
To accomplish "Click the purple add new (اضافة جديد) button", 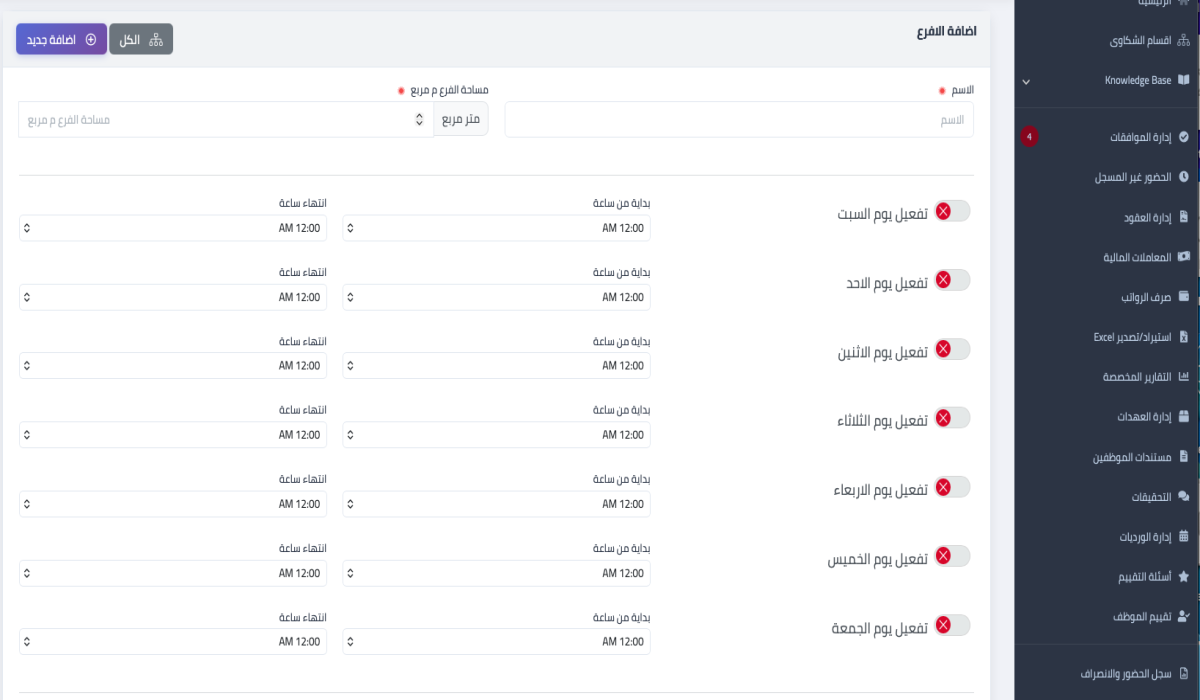I will (61, 39).
